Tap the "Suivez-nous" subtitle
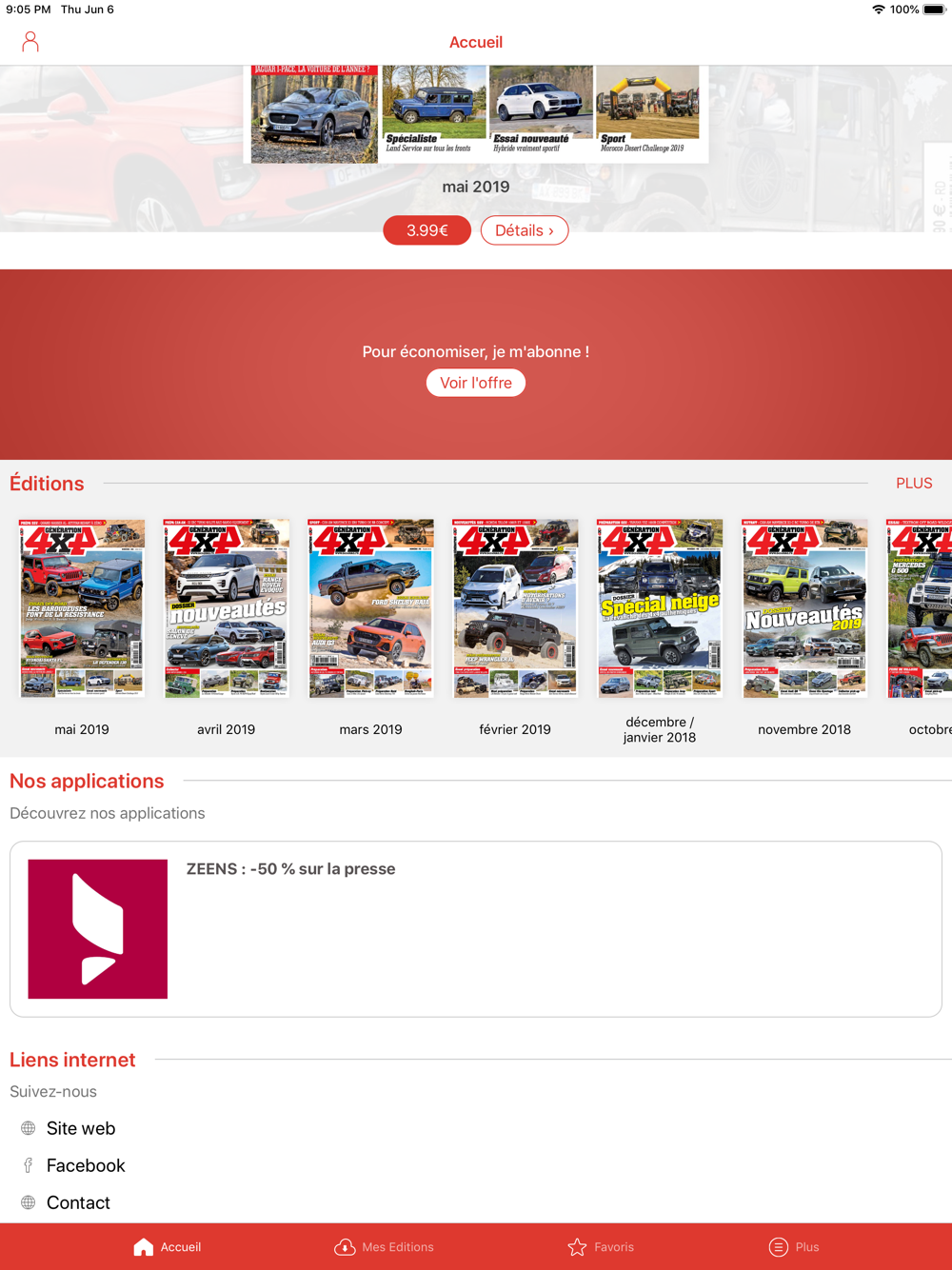This screenshot has height=1270, width=952. [x=53, y=1091]
